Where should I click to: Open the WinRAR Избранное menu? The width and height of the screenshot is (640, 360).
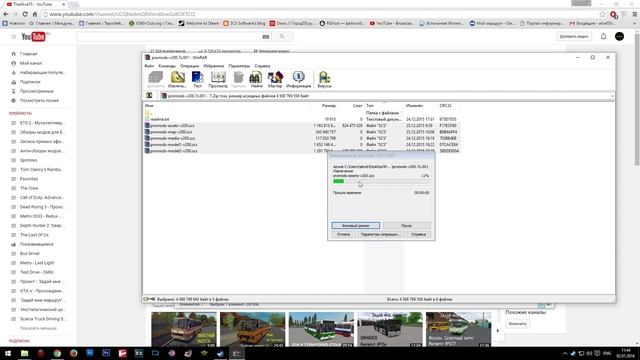213,66
